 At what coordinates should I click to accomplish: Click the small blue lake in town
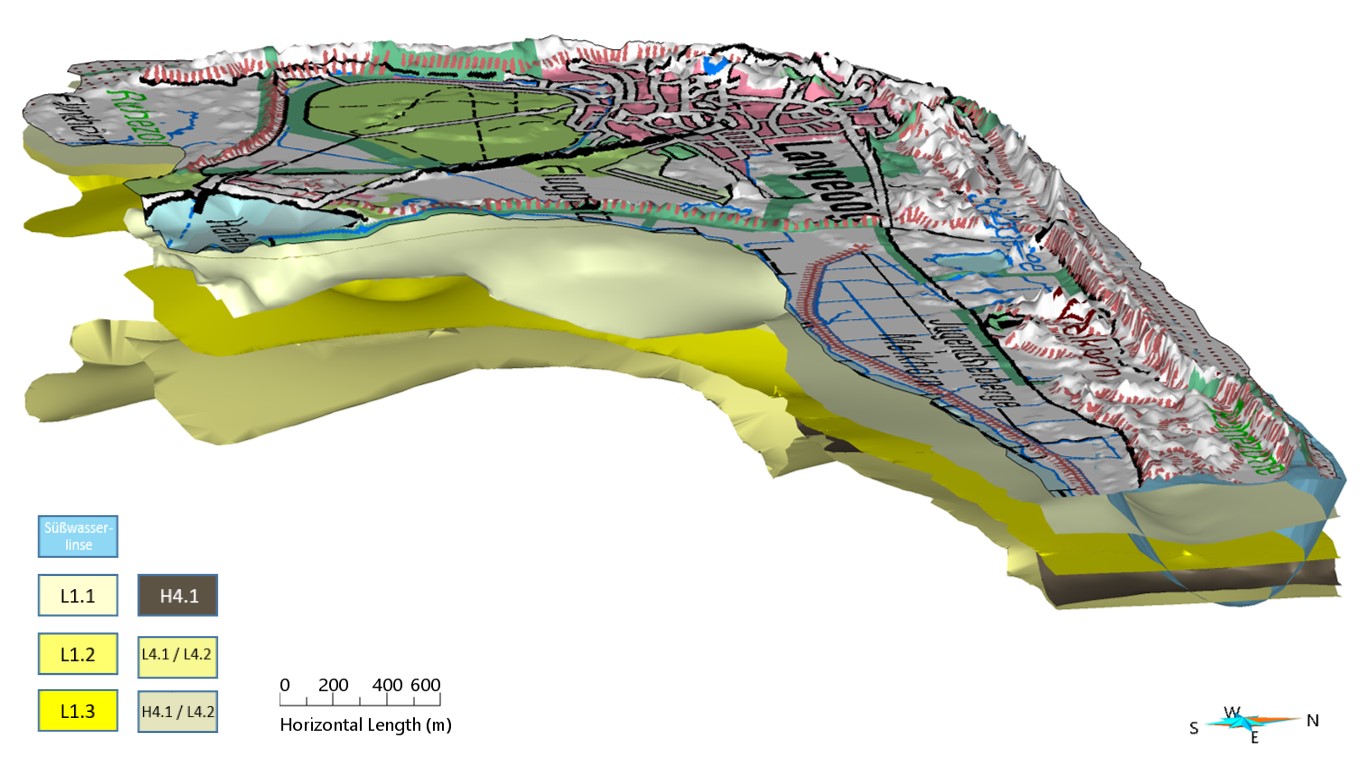(712, 64)
